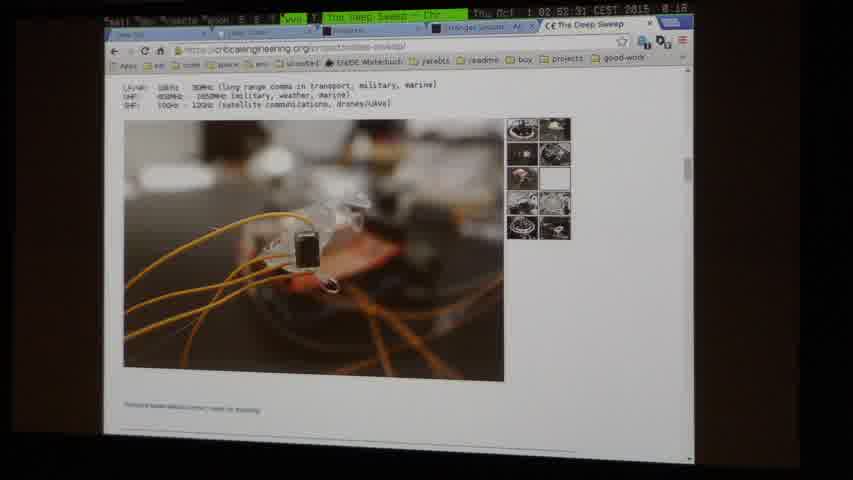This screenshot has height=480, width=853.
Task: Open the projects bookmark folder
Action: click(x=561, y=59)
